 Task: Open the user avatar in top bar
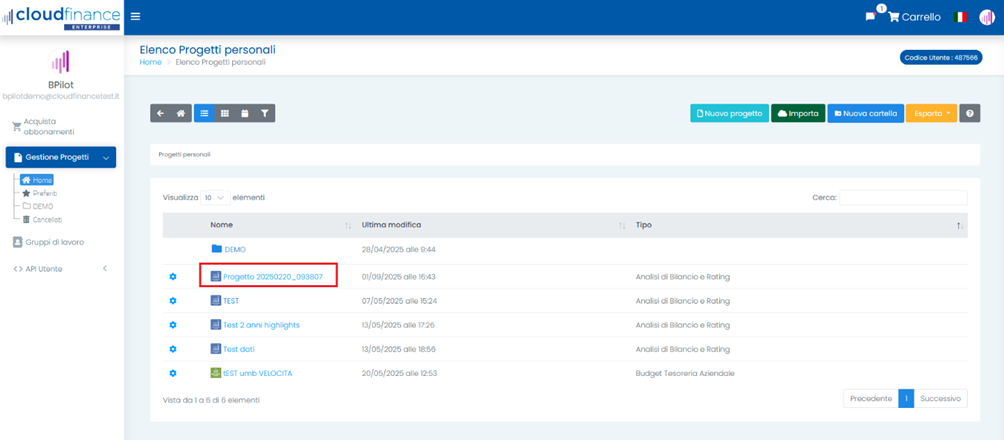[x=987, y=17]
